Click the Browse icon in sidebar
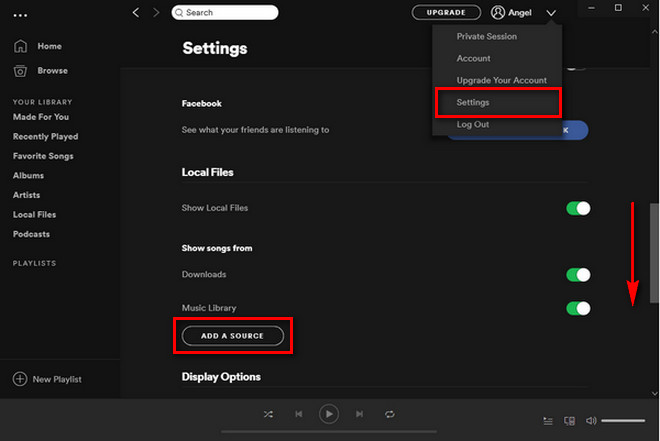660x441 pixels. click(x=20, y=71)
